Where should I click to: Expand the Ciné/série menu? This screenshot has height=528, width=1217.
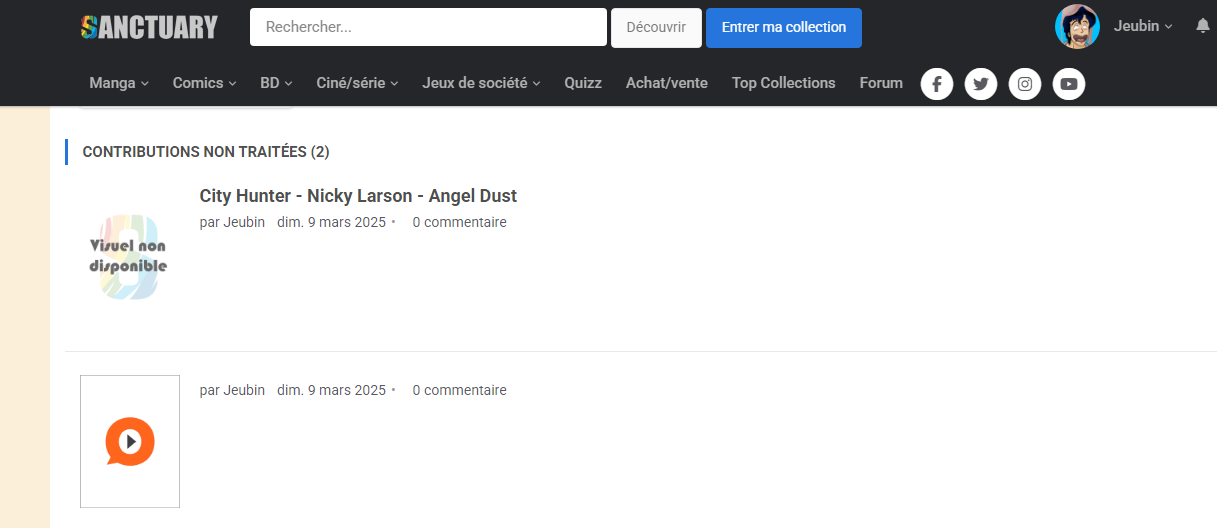pyautogui.click(x=357, y=83)
